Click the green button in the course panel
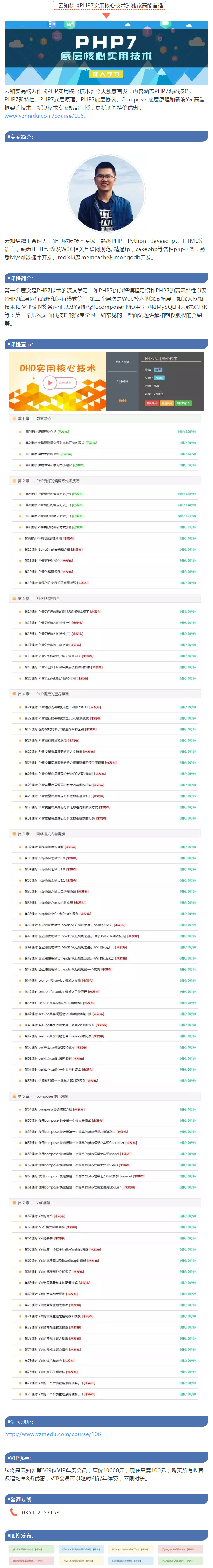The image size is (213, 1568). [x=183, y=403]
